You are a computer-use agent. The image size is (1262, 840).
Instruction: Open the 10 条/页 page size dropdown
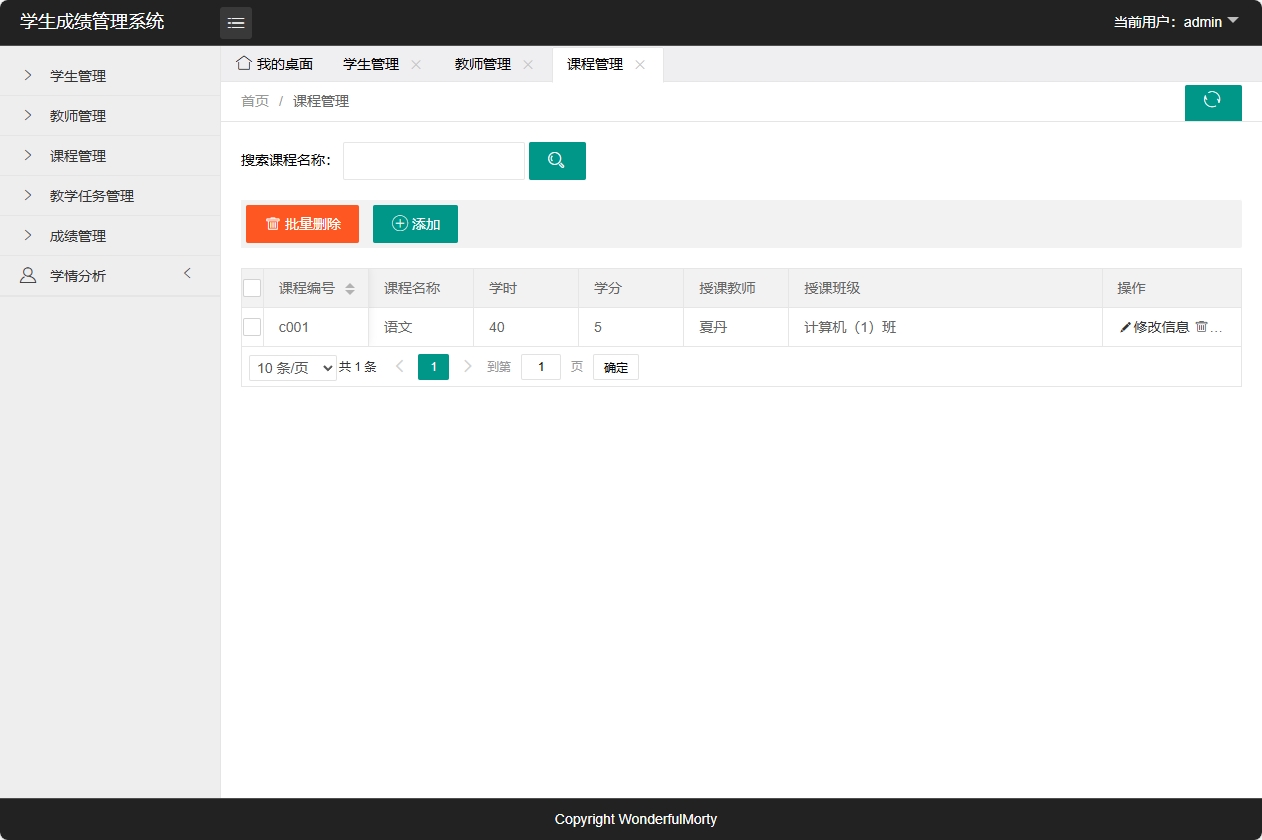pos(292,366)
